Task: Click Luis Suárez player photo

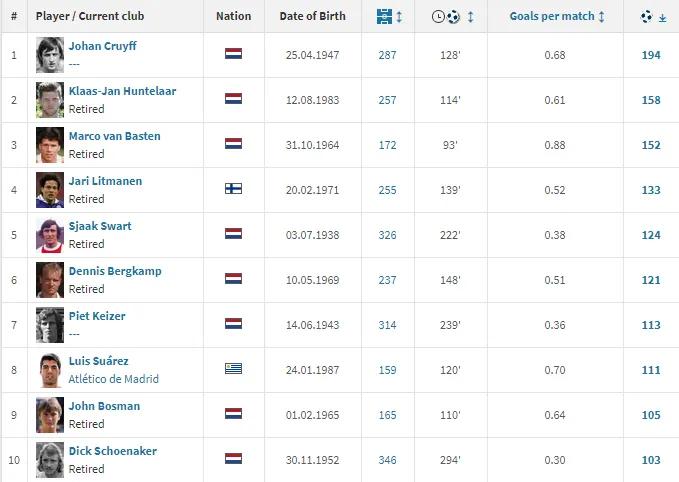Action: click(50, 369)
